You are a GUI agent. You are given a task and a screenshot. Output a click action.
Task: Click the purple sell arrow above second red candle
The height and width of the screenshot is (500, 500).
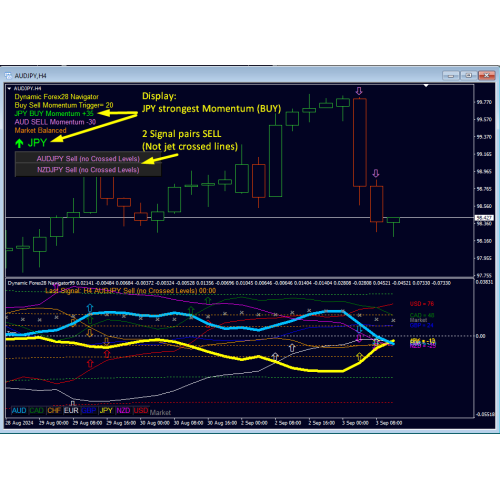point(376,173)
